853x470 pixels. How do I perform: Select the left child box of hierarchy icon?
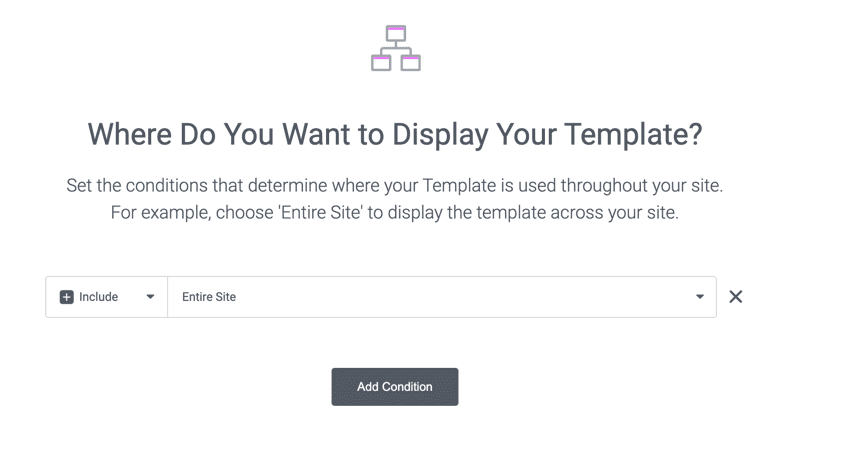pos(381,63)
